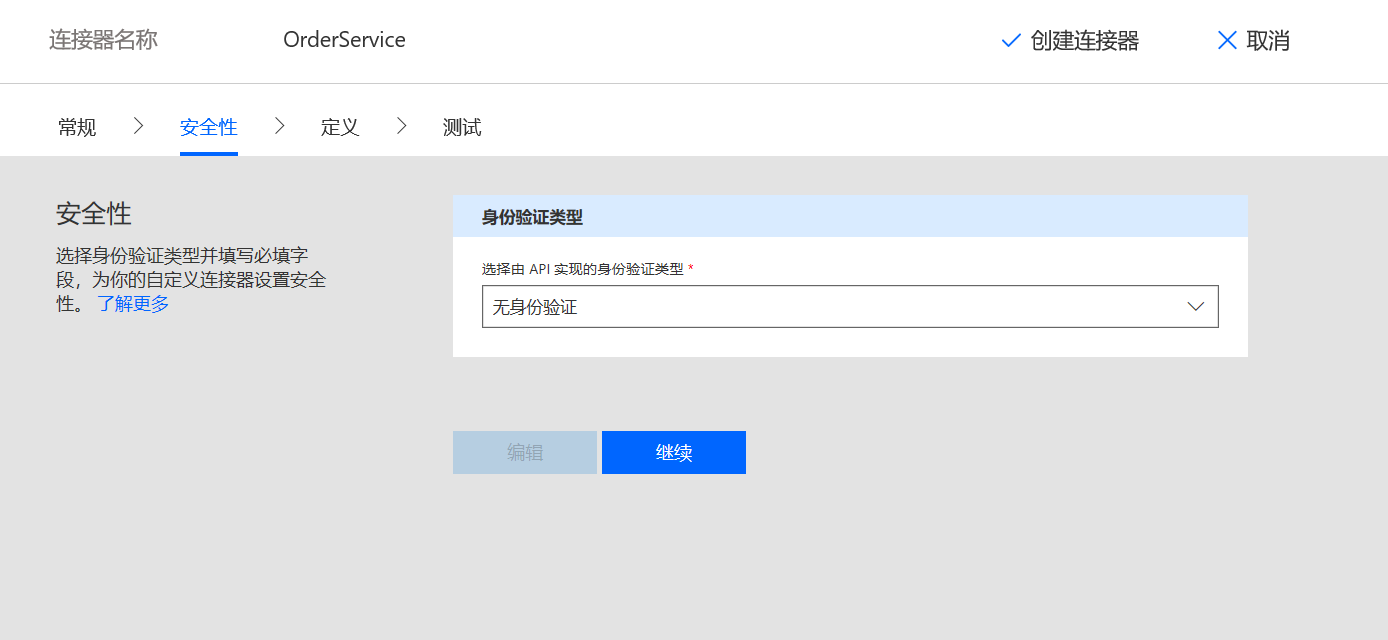Image resolution: width=1388 pixels, height=640 pixels.
Task: Click the breadcrumb arrow between 安全性 and 定义
Action: click(x=279, y=126)
